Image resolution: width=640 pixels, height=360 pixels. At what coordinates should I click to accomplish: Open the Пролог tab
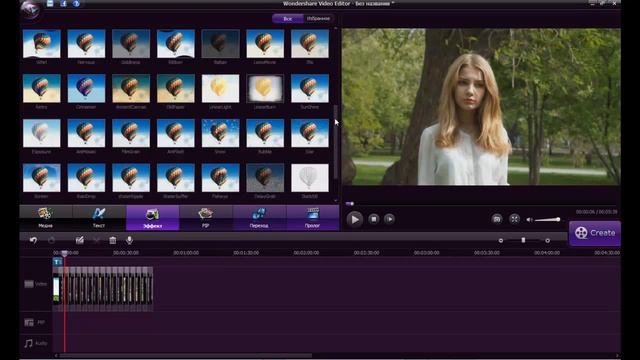(312, 218)
